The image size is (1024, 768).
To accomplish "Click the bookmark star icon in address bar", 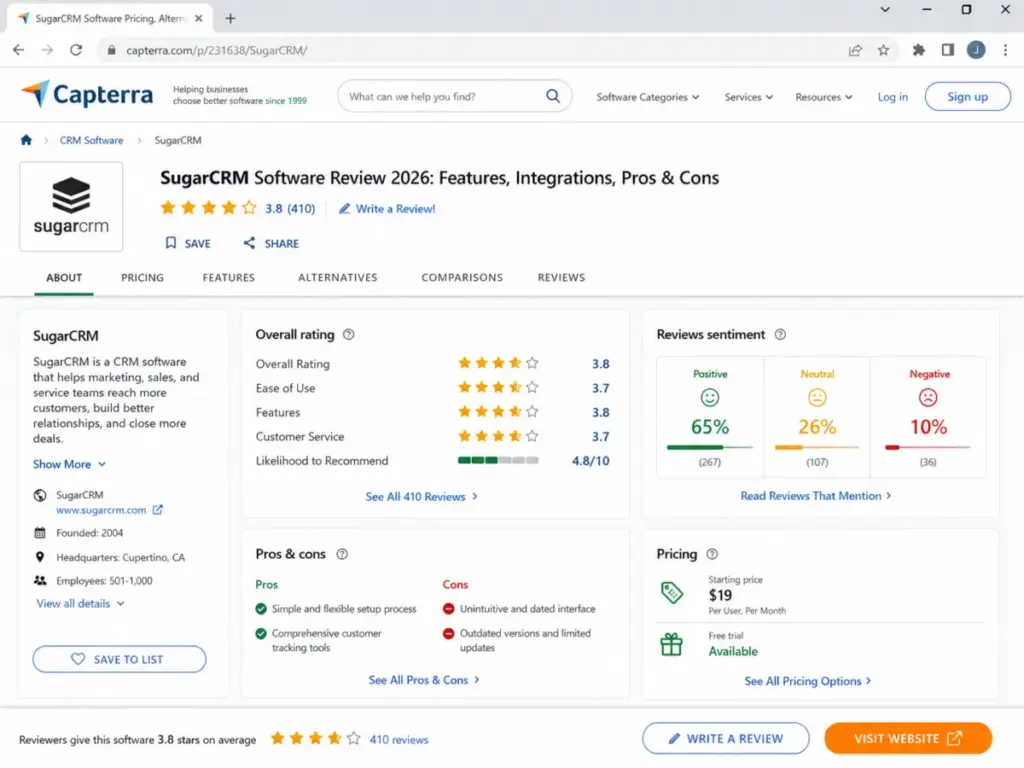I will click(x=883, y=50).
